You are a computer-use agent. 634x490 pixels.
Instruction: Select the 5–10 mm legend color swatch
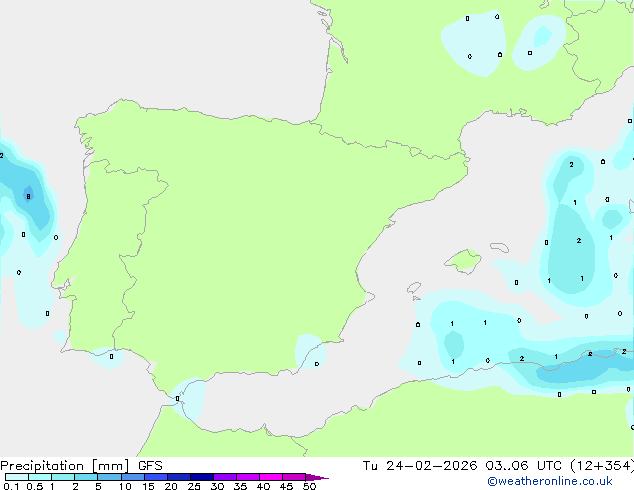click(109, 477)
